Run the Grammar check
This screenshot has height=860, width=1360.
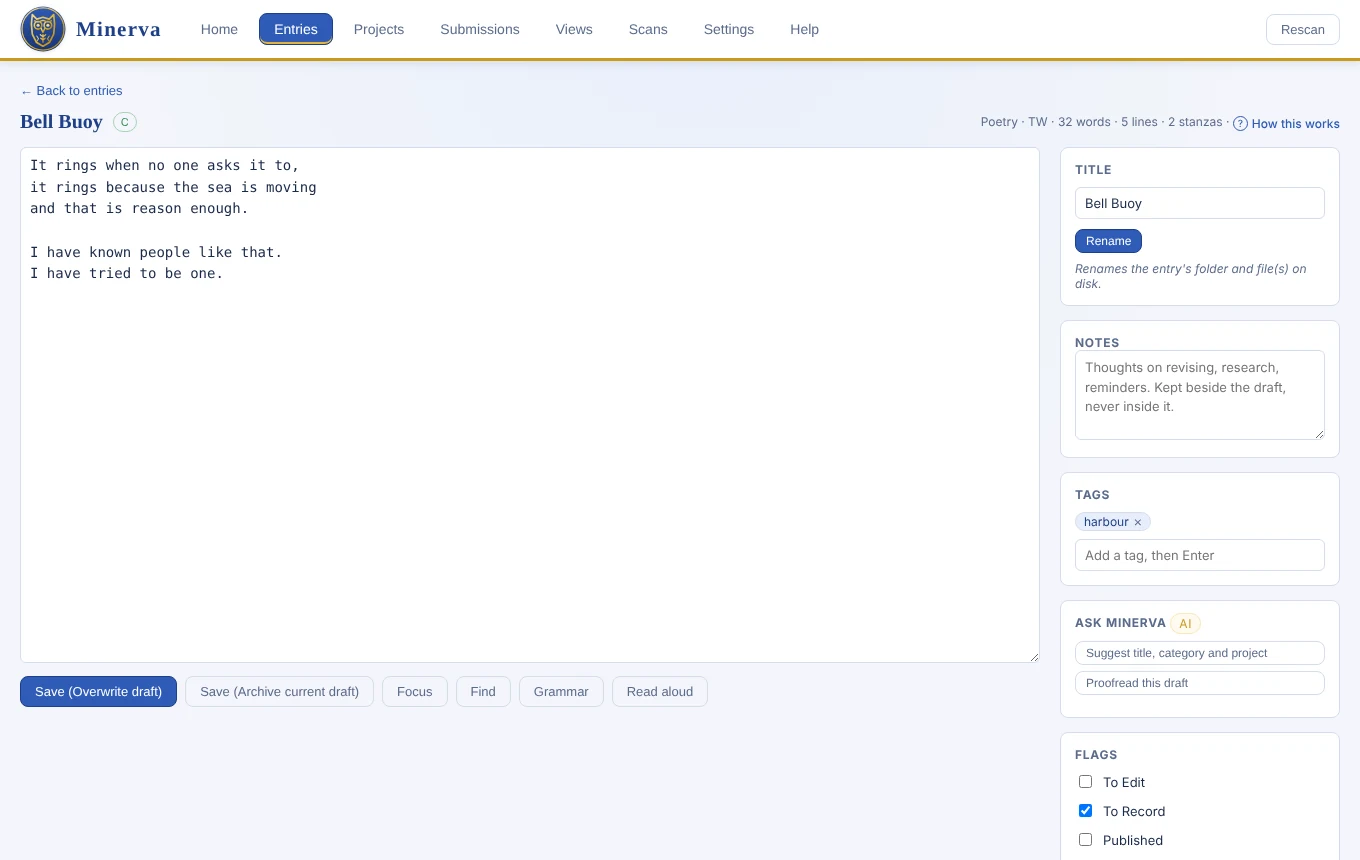pos(561,691)
